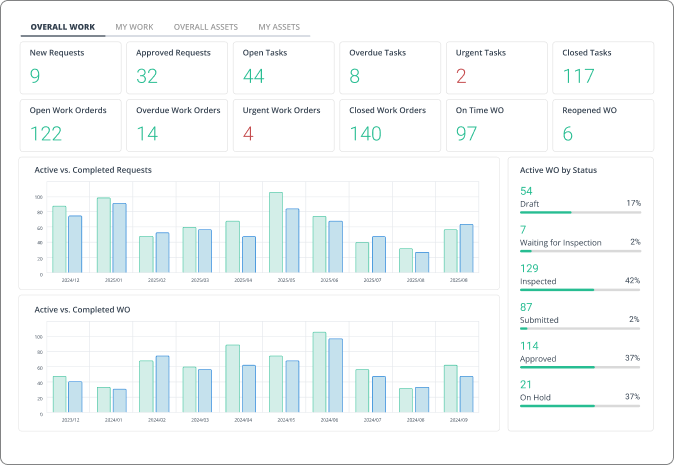
Task: Open Urgent Work Orders count 4
Action: click(248, 134)
